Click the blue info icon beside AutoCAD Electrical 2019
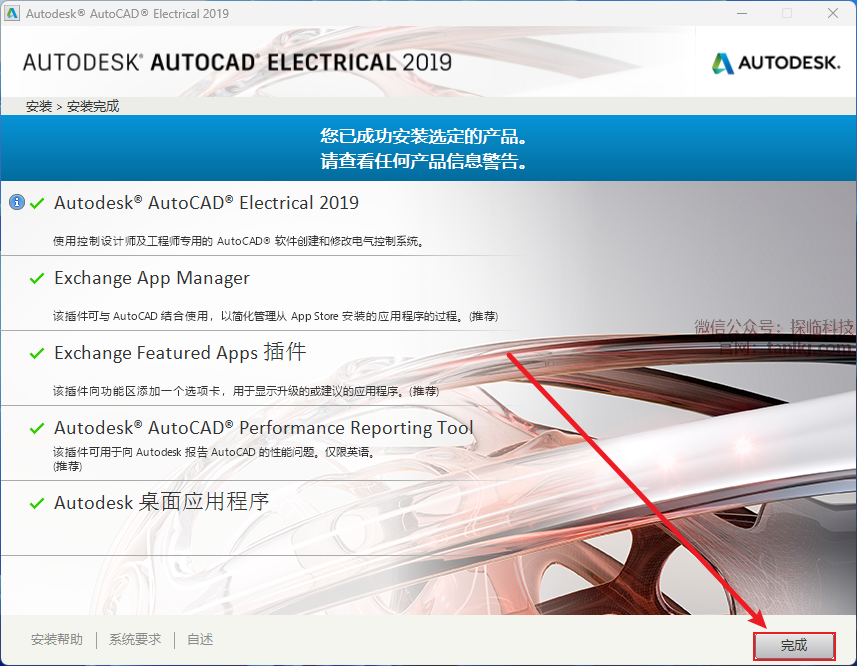Viewport: 857px width, 666px height. (x=17, y=202)
